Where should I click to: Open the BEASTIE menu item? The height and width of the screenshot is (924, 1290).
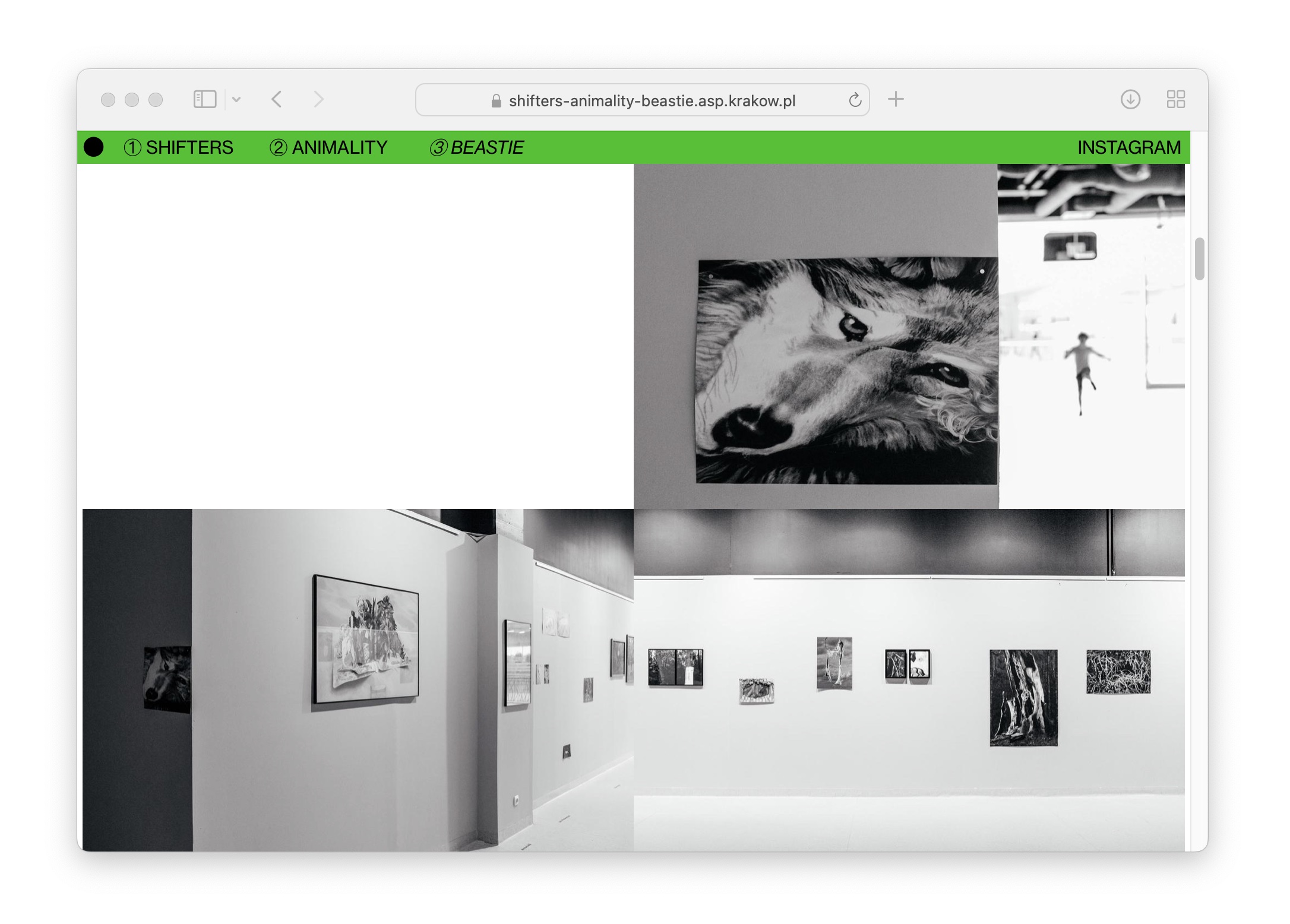point(476,147)
